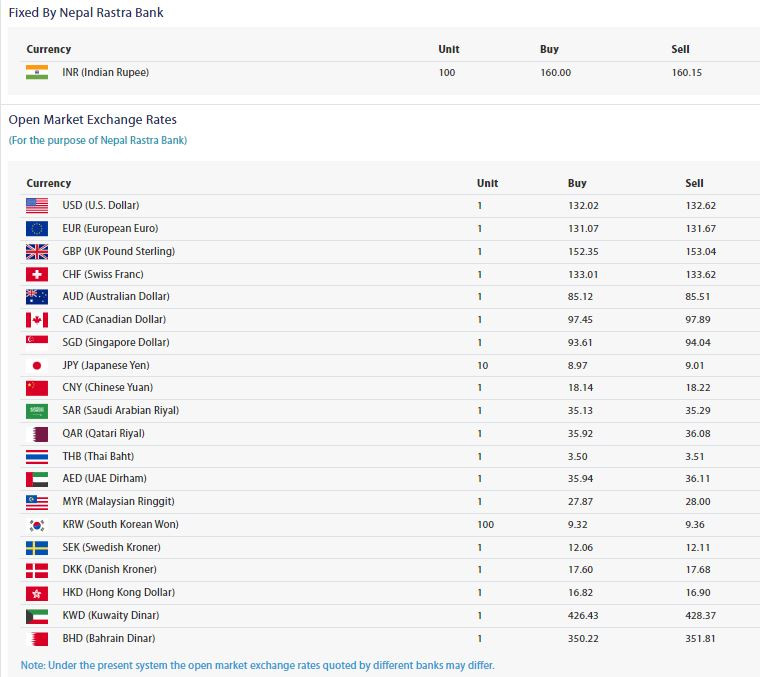The image size is (760, 677).
Task: Select the KWD sell rate 428.37
Action: point(701,616)
